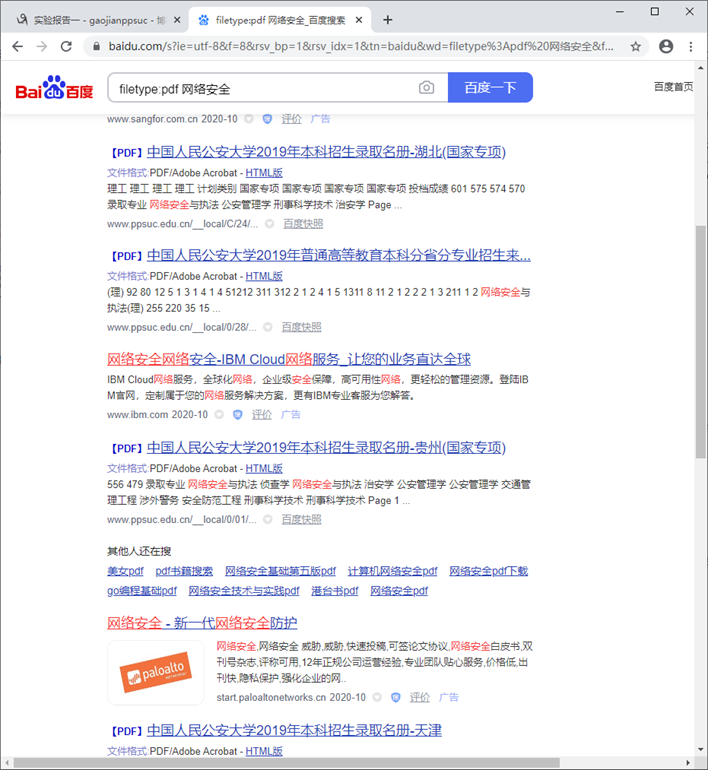Search related term 网络安全技术与实践pdf

point(244,591)
